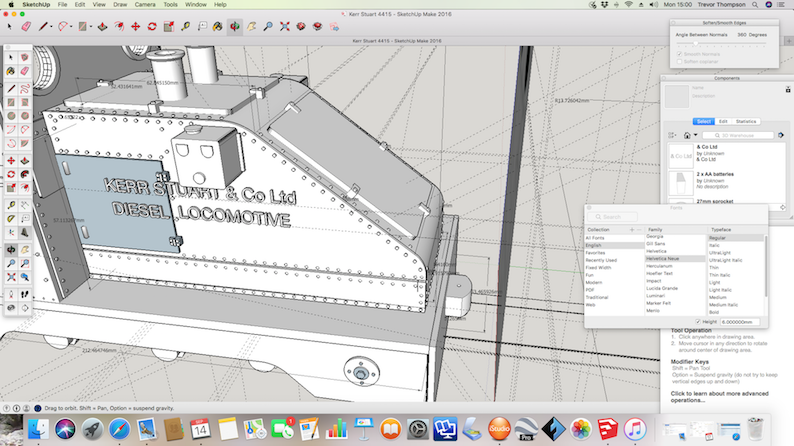Select 'UltraLight Italic' typeface
The image size is (794, 446).
(725, 260)
